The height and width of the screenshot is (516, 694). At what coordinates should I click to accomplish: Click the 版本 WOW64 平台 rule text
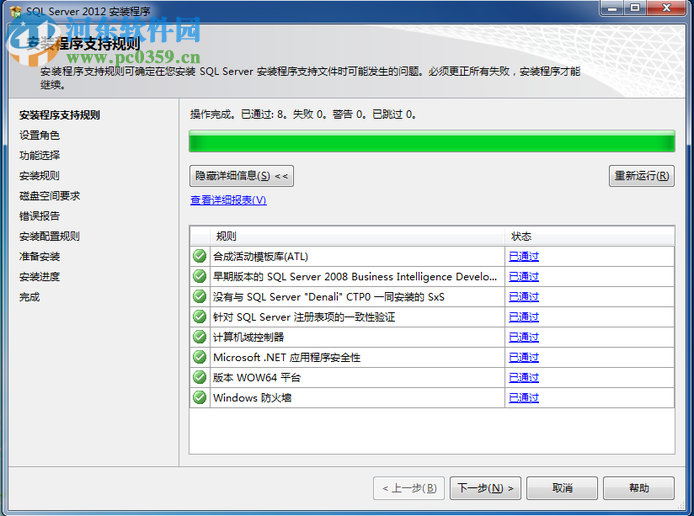257,377
